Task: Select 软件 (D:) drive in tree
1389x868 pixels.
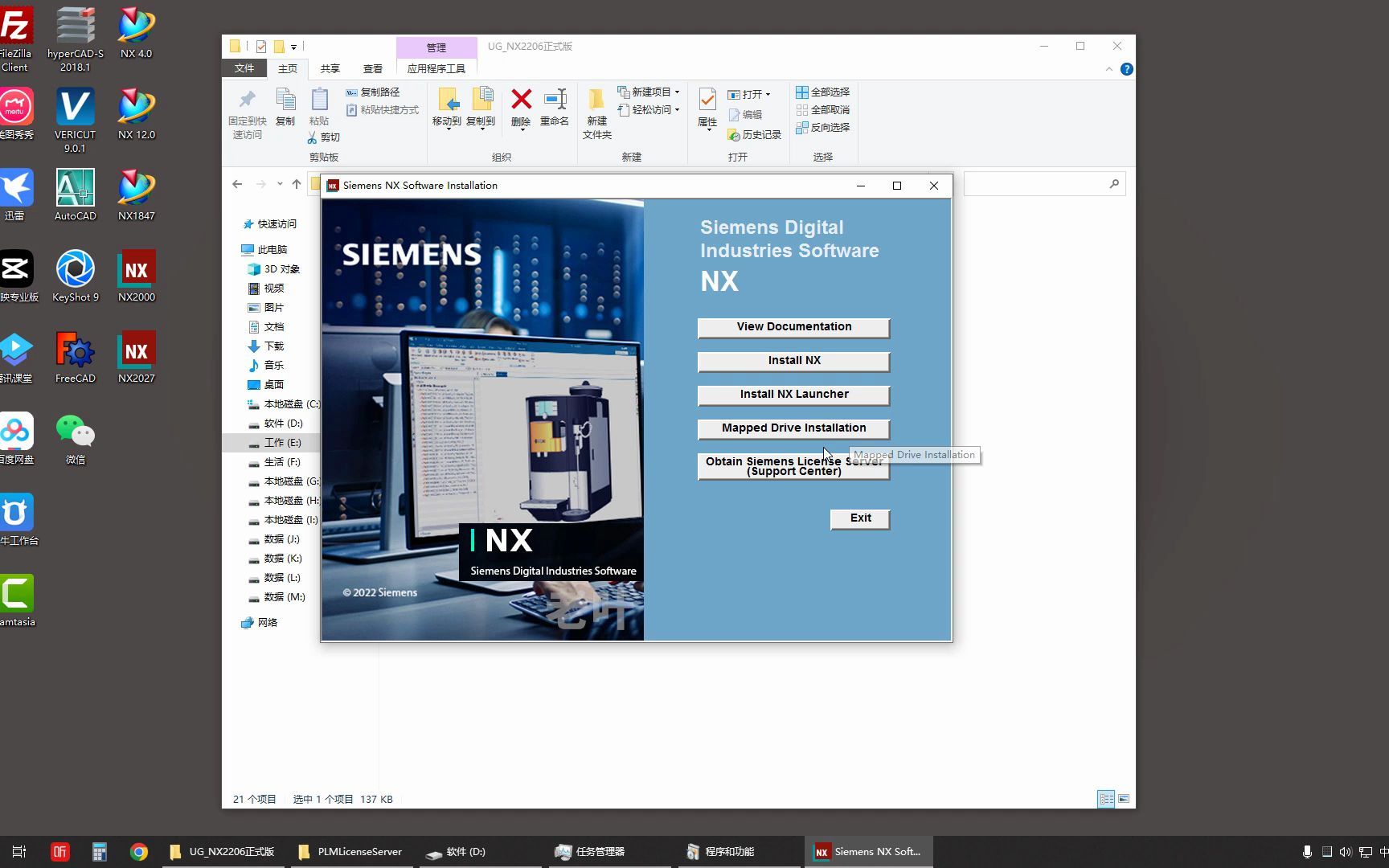Action: (283, 424)
